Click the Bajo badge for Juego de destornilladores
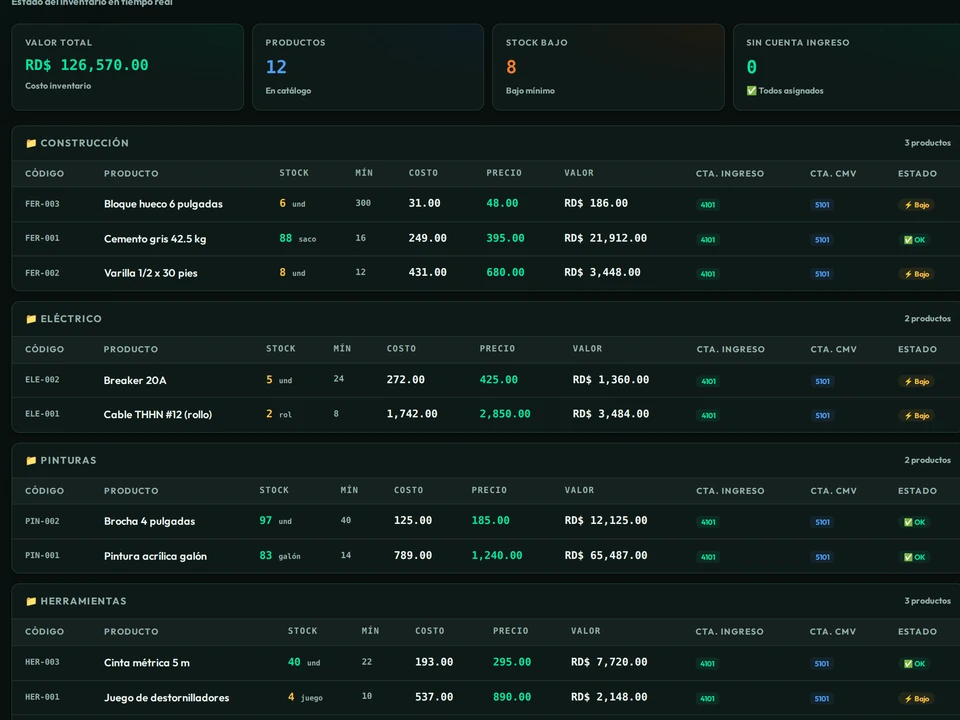 917,699
